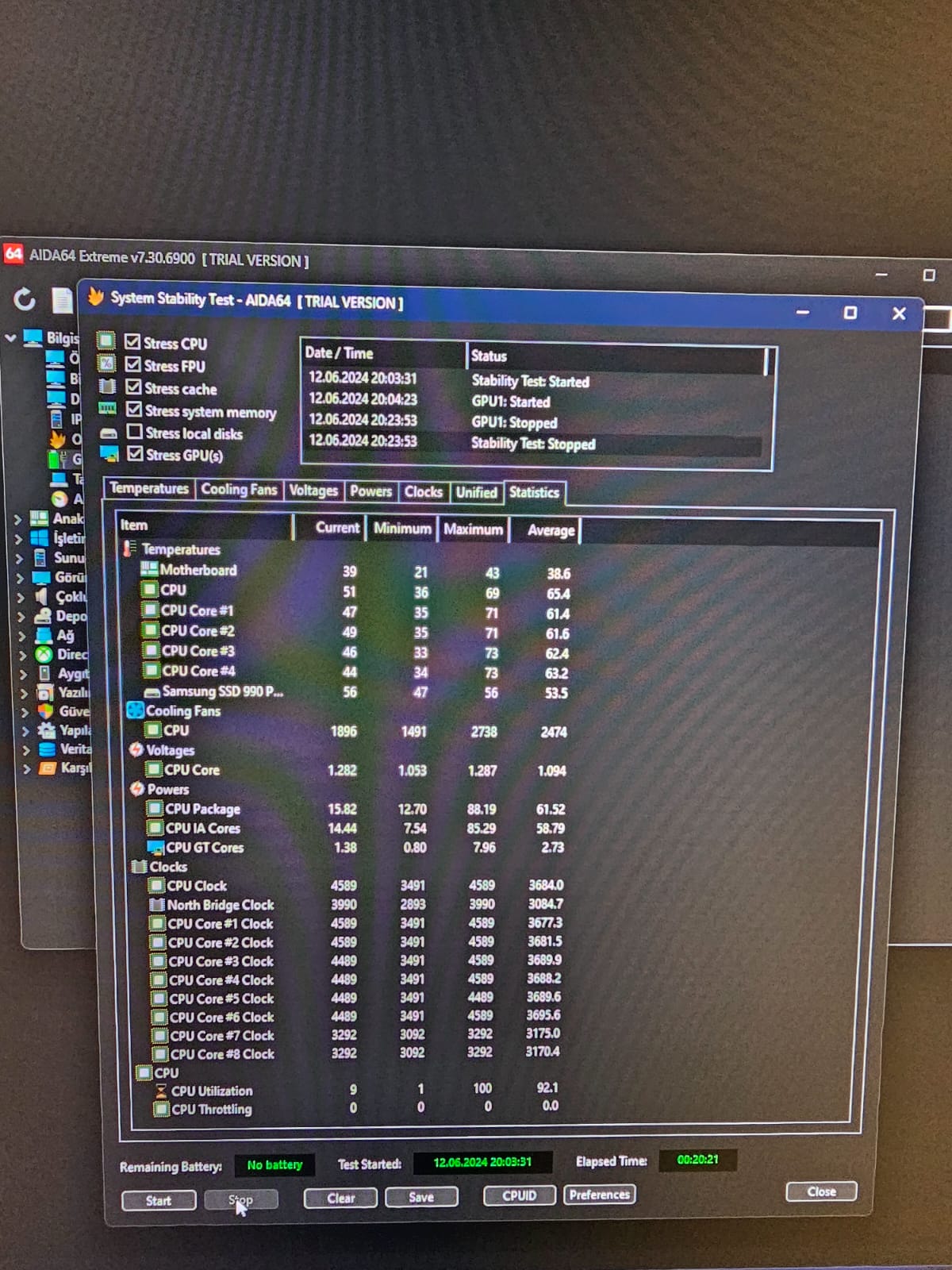Click the Clocks group icon
952x1270 pixels.
tap(139, 866)
